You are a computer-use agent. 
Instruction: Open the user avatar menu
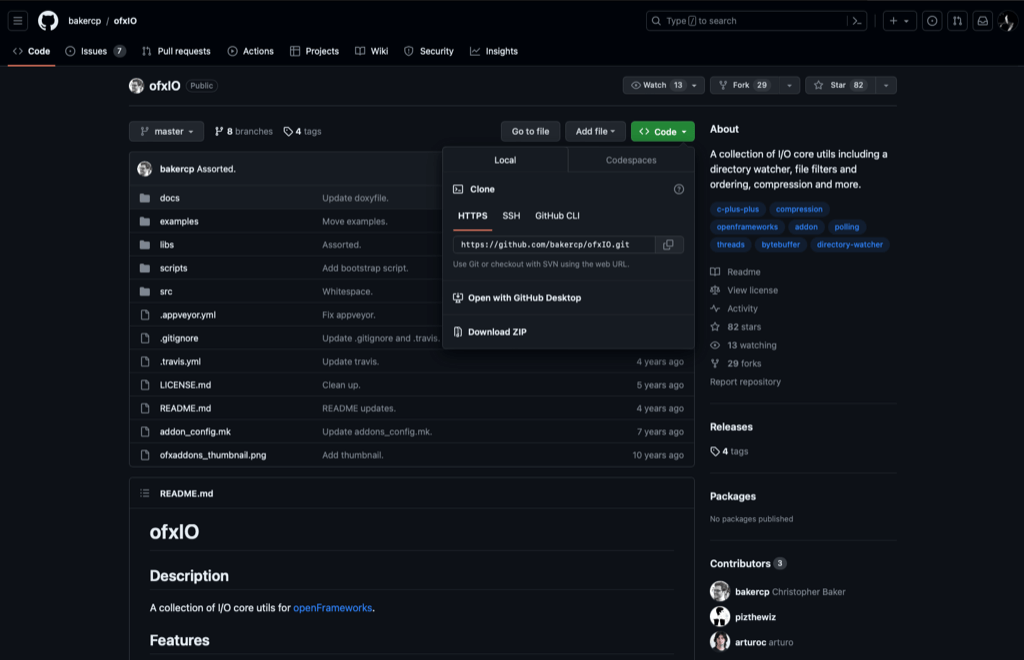pyautogui.click(x=1006, y=21)
